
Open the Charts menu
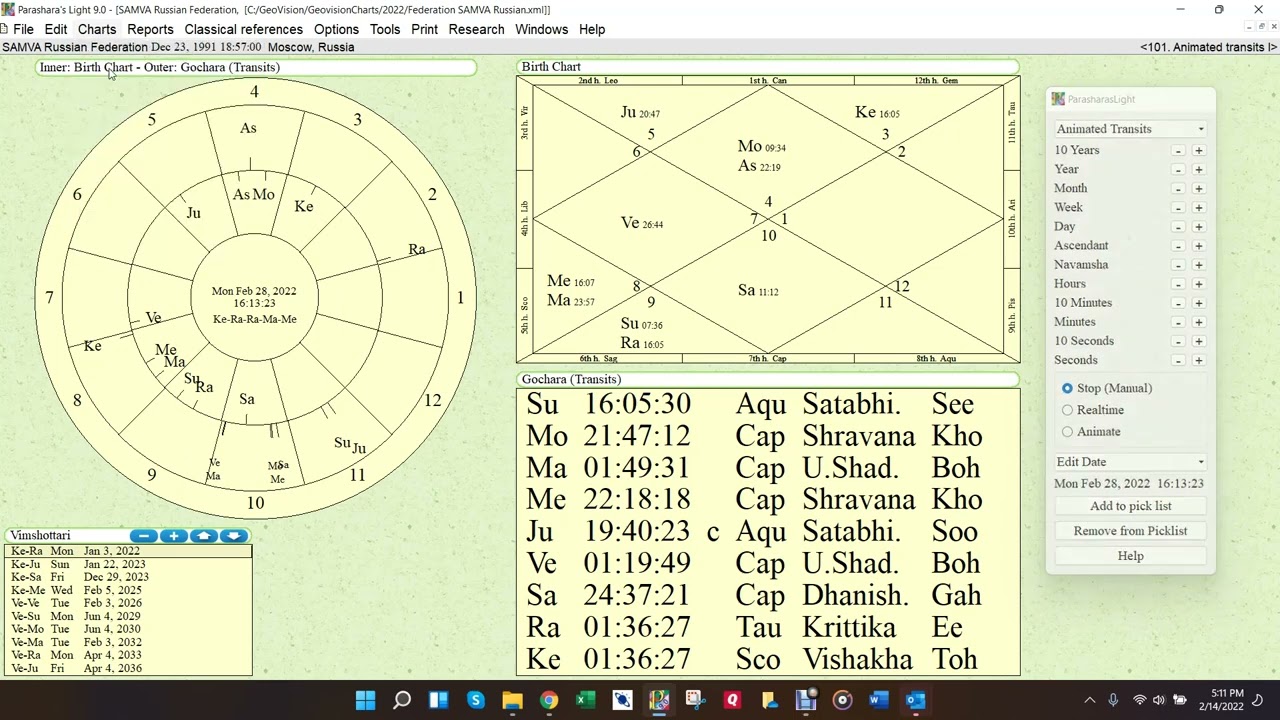[x=97, y=29]
